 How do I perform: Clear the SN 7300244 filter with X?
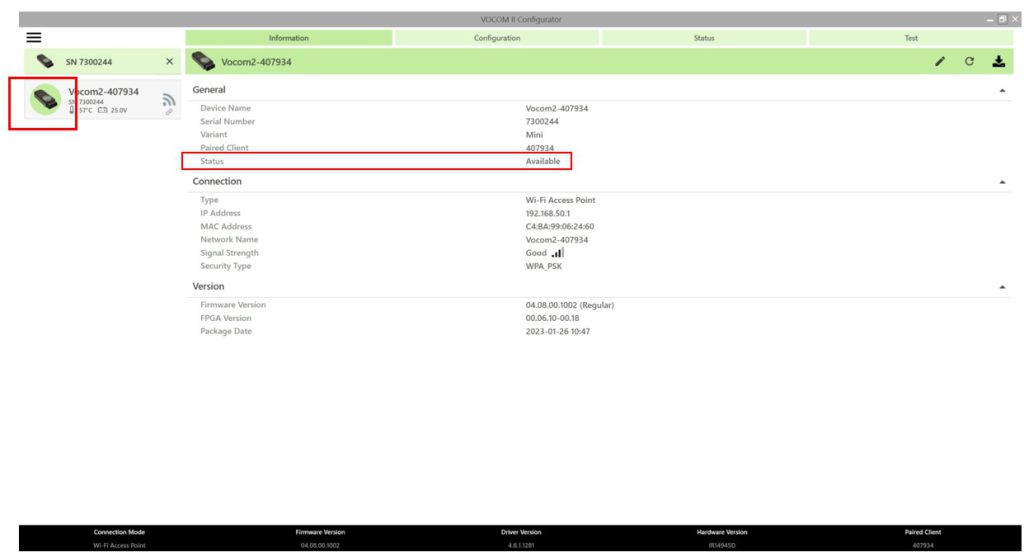[170, 61]
